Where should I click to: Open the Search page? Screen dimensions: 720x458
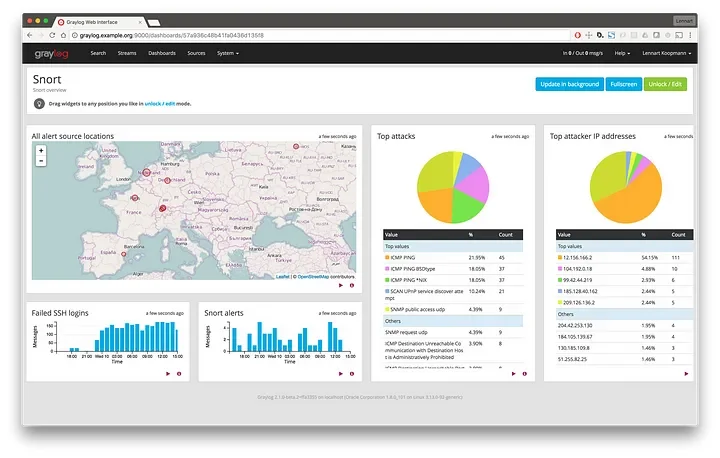98,53
